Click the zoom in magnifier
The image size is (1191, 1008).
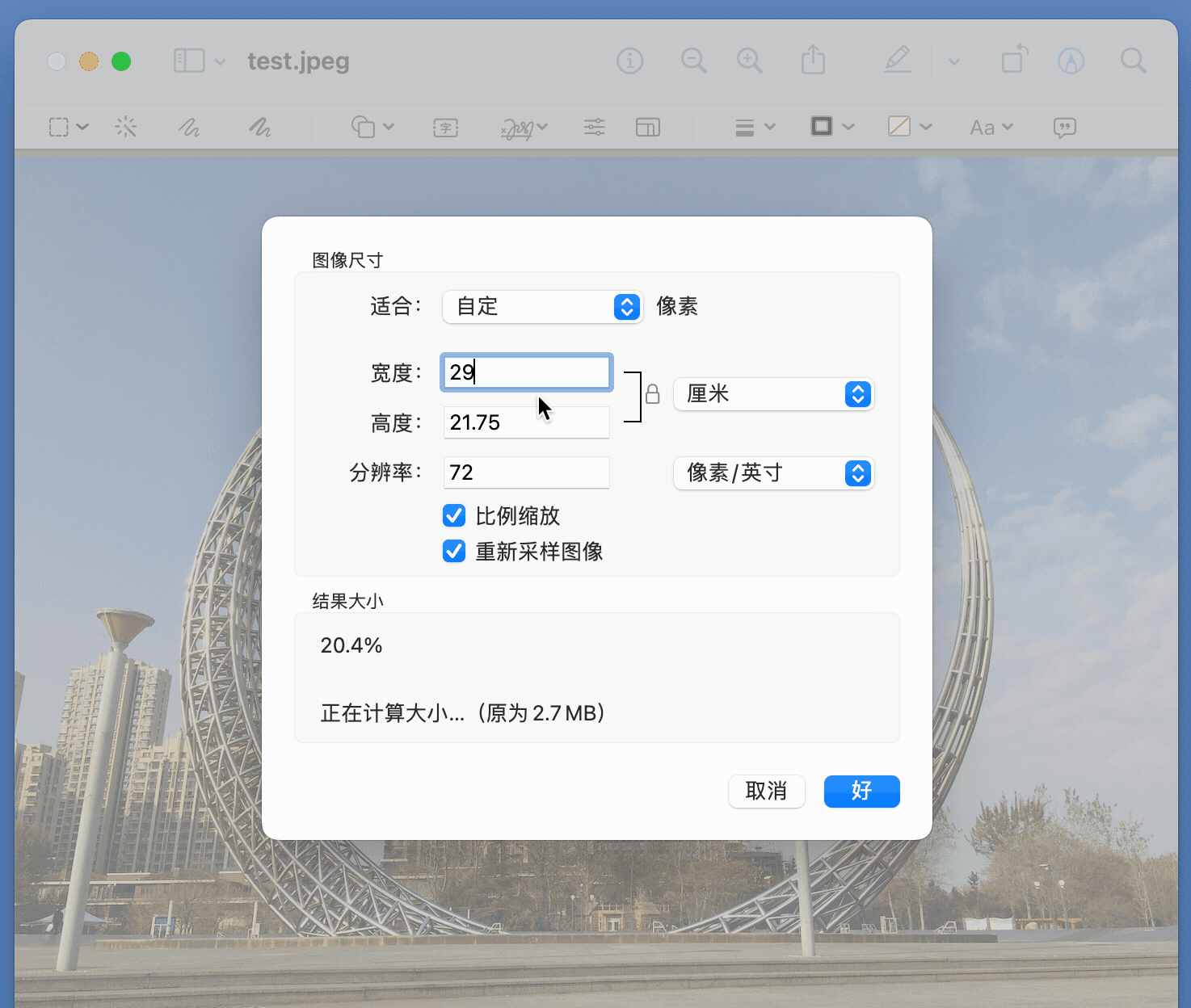[x=750, y=61]
